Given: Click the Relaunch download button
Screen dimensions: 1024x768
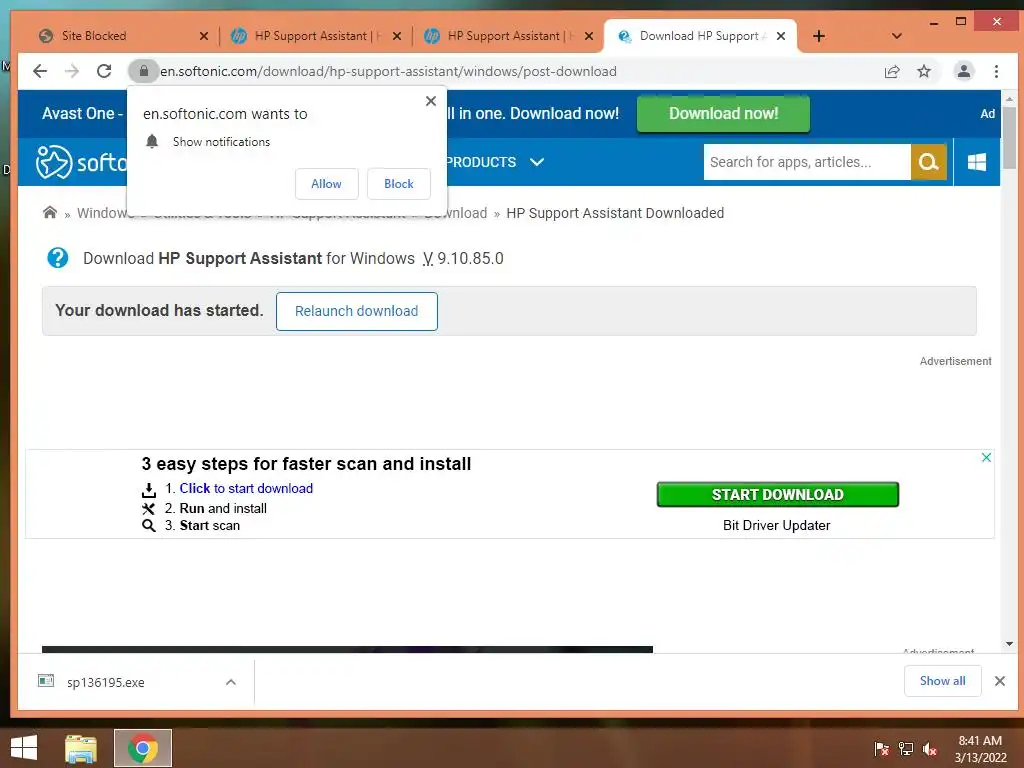Looking at the screenshot, I should pos(357,312).
